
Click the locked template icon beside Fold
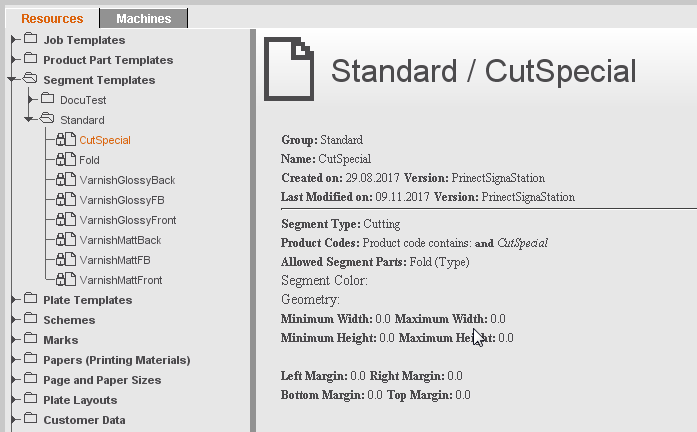point(66,160)
